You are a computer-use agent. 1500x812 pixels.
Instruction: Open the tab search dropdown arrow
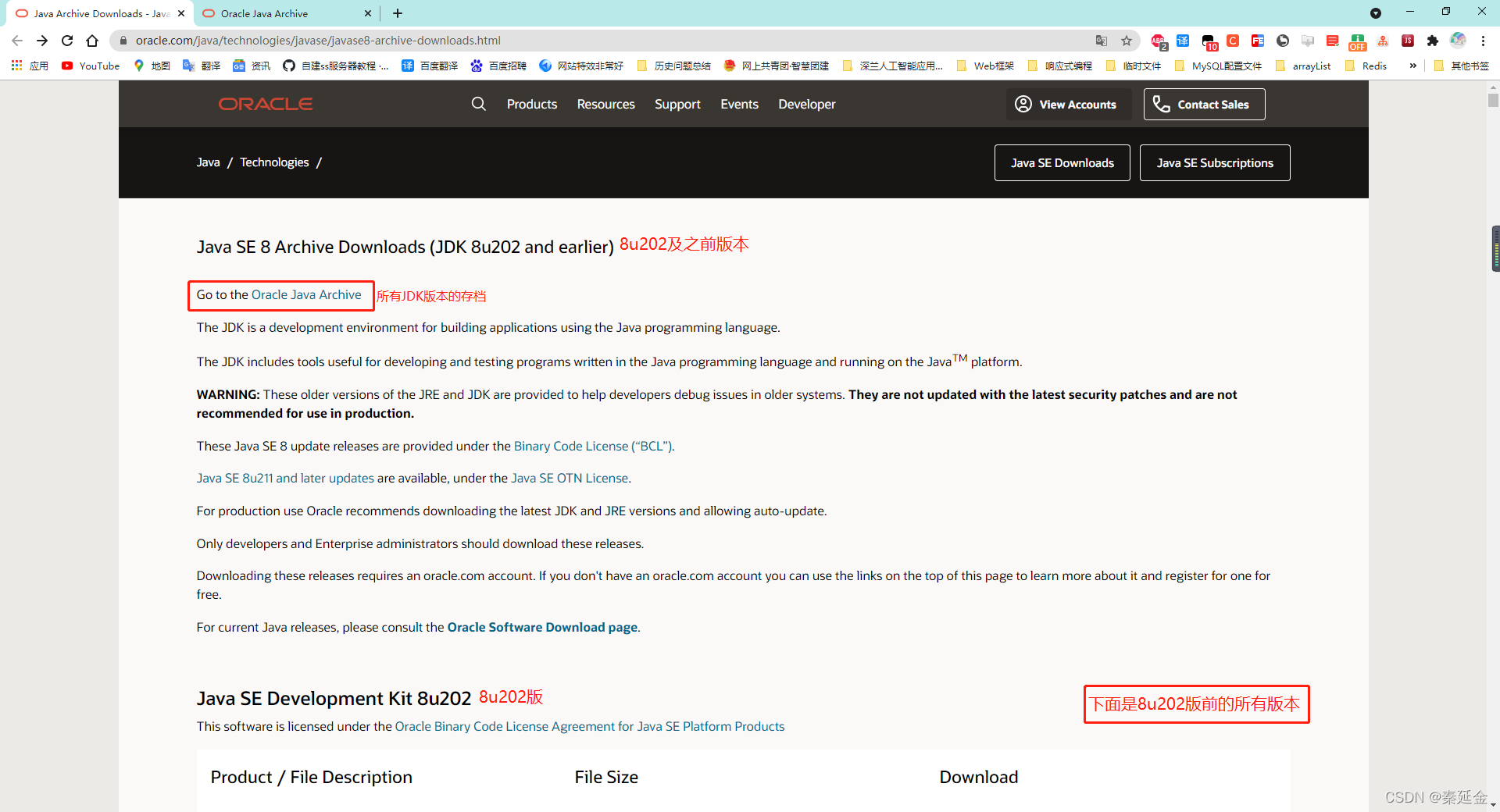[x=1376, y=13]
